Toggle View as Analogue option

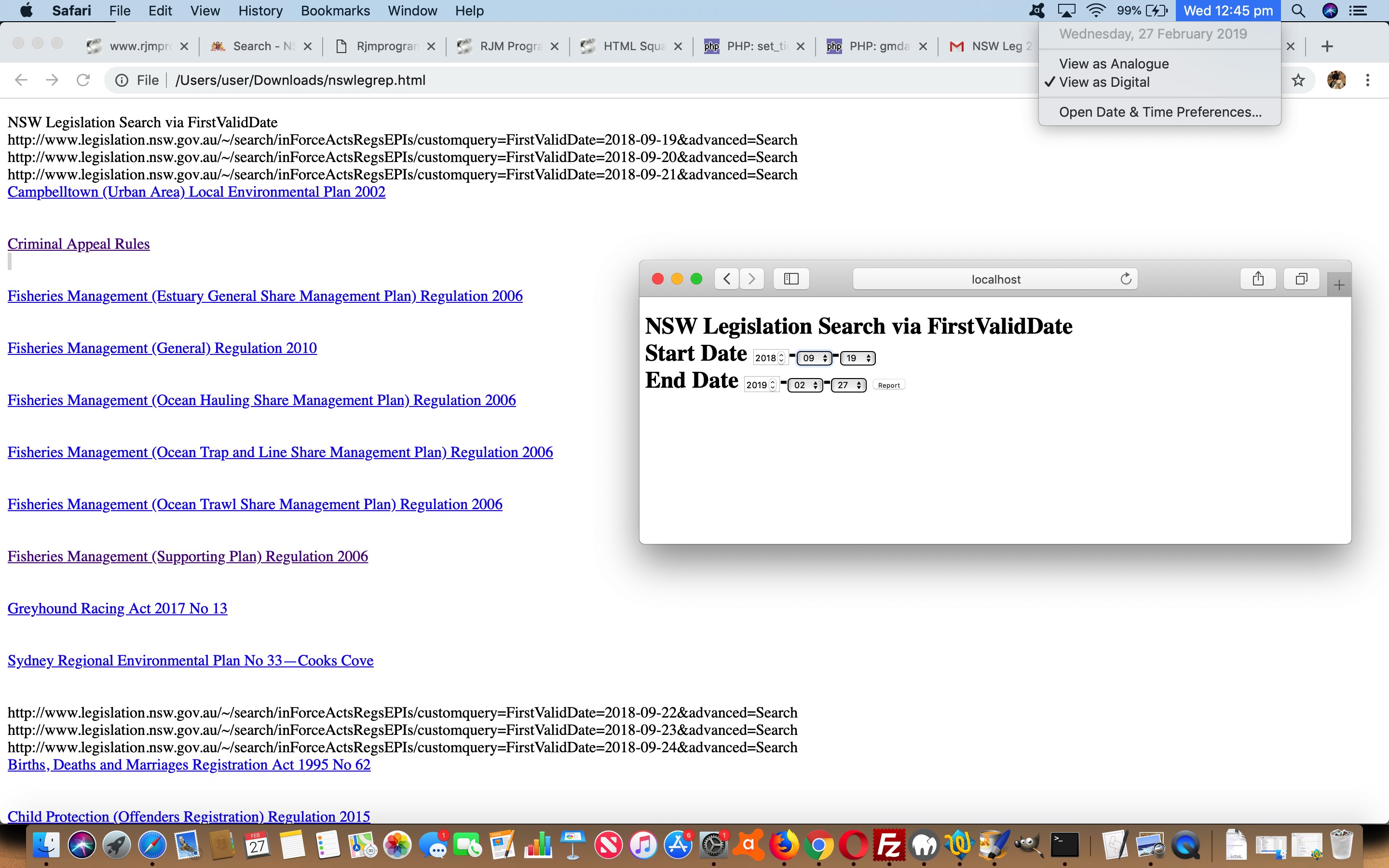pos(1113,62)
